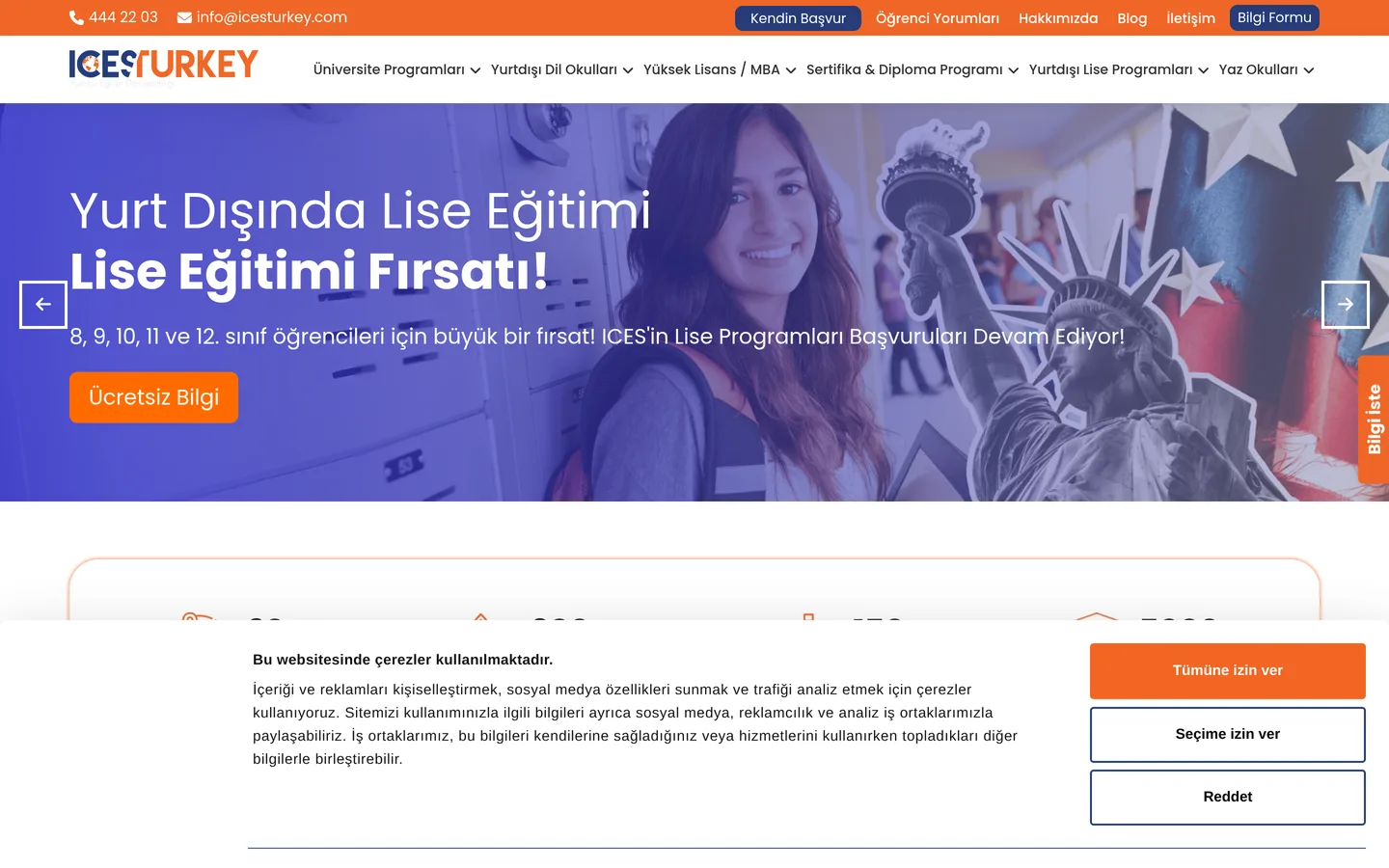This screenshot has height=868, width=1389.
Task: Expand Sertifika & Diploma Programı chevron
Action: pos(1014,70)
